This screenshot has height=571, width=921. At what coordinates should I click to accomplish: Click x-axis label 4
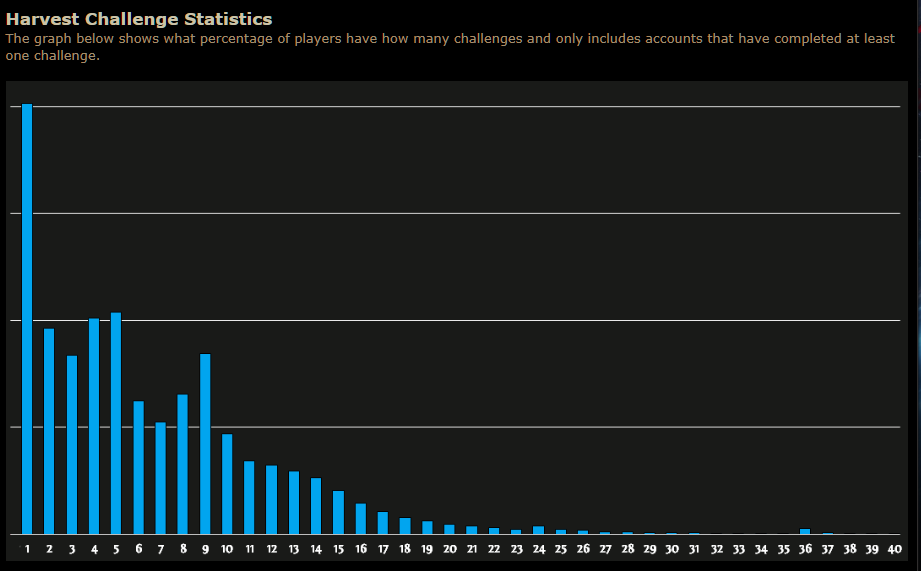tap(94, 549)
